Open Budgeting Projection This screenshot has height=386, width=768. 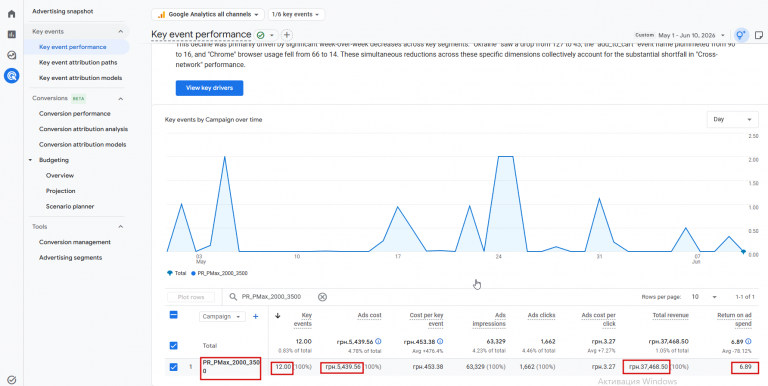pos(61,191)
